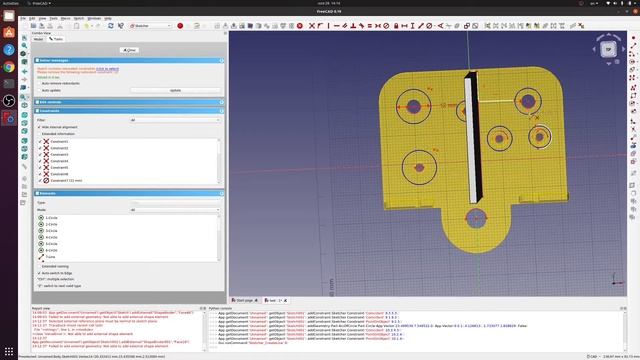
Task: Toggle Auto-switch to Edge checkbox
Action: coord(39,273)
